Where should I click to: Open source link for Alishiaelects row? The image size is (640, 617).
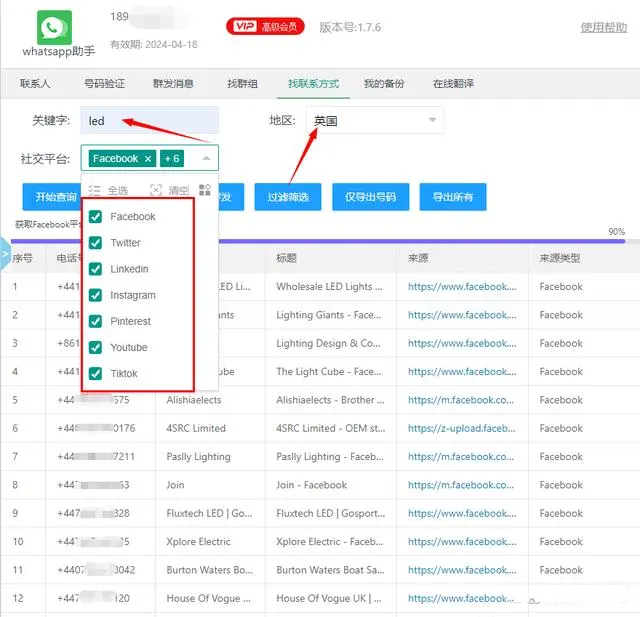[x=461, y=400]
